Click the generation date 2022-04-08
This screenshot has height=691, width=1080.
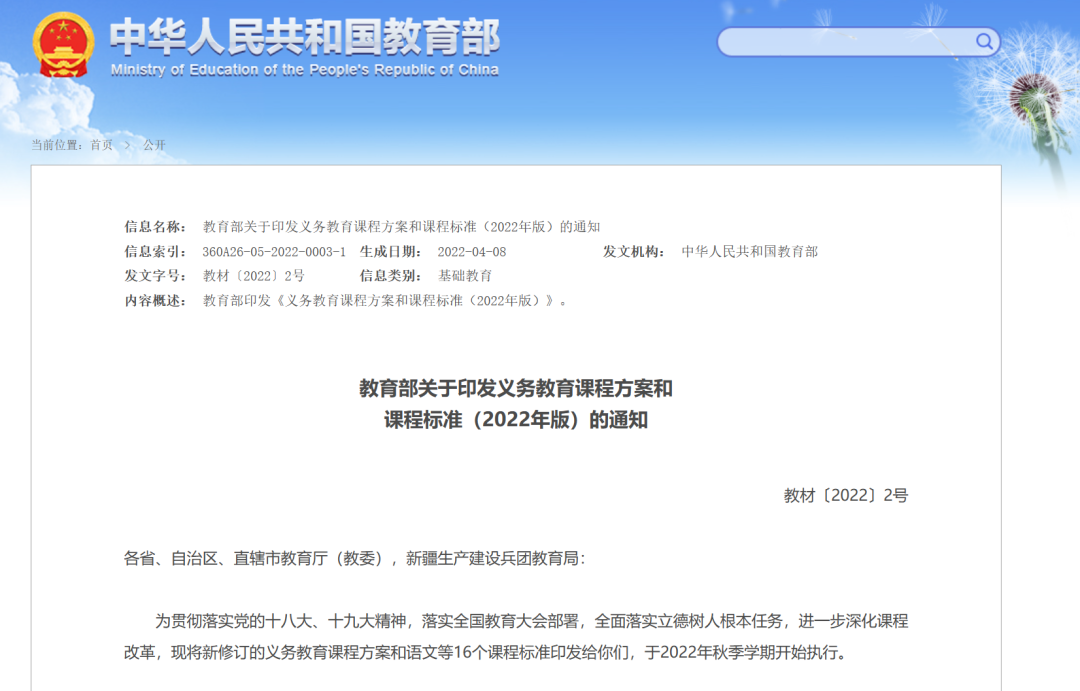[x=472, y=252]
